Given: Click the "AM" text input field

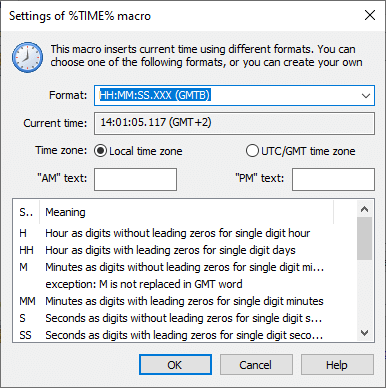Looking at the screenshot, I should [x=135, y=179].
